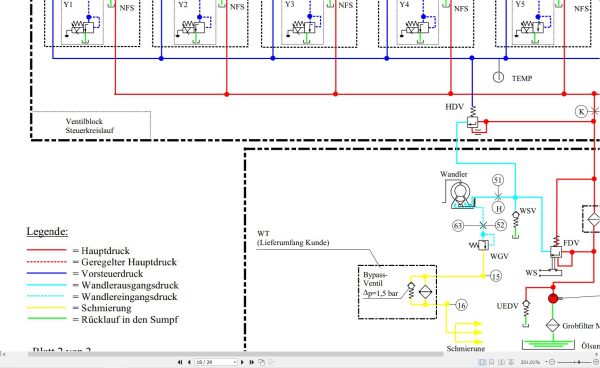Go to the first page
This screenshot has height=368, width=600.
[x=180, y=362]
